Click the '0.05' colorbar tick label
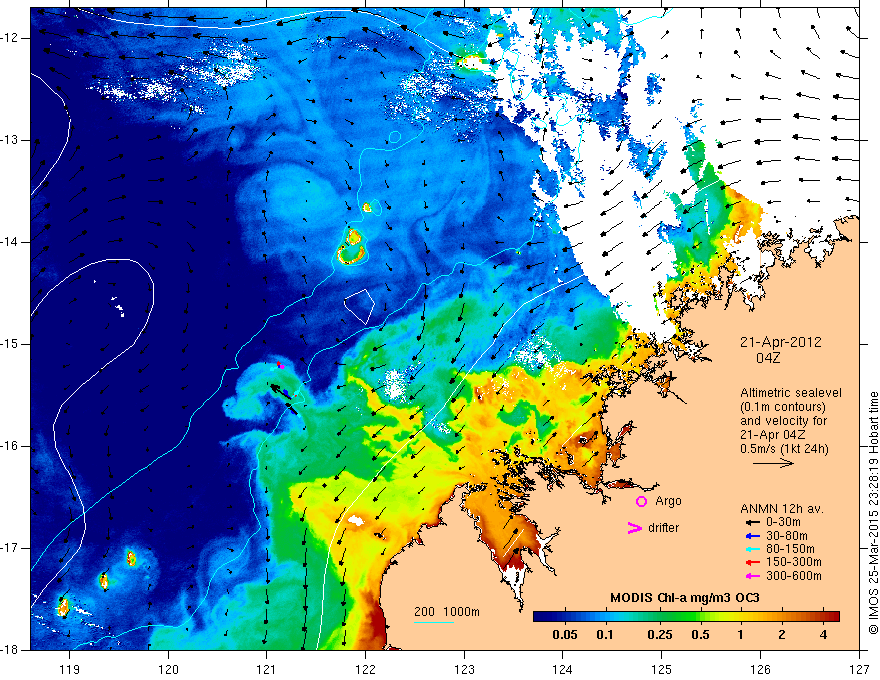Image resolution: width=880 pixels, height=680 pixels. pos(565,635)
